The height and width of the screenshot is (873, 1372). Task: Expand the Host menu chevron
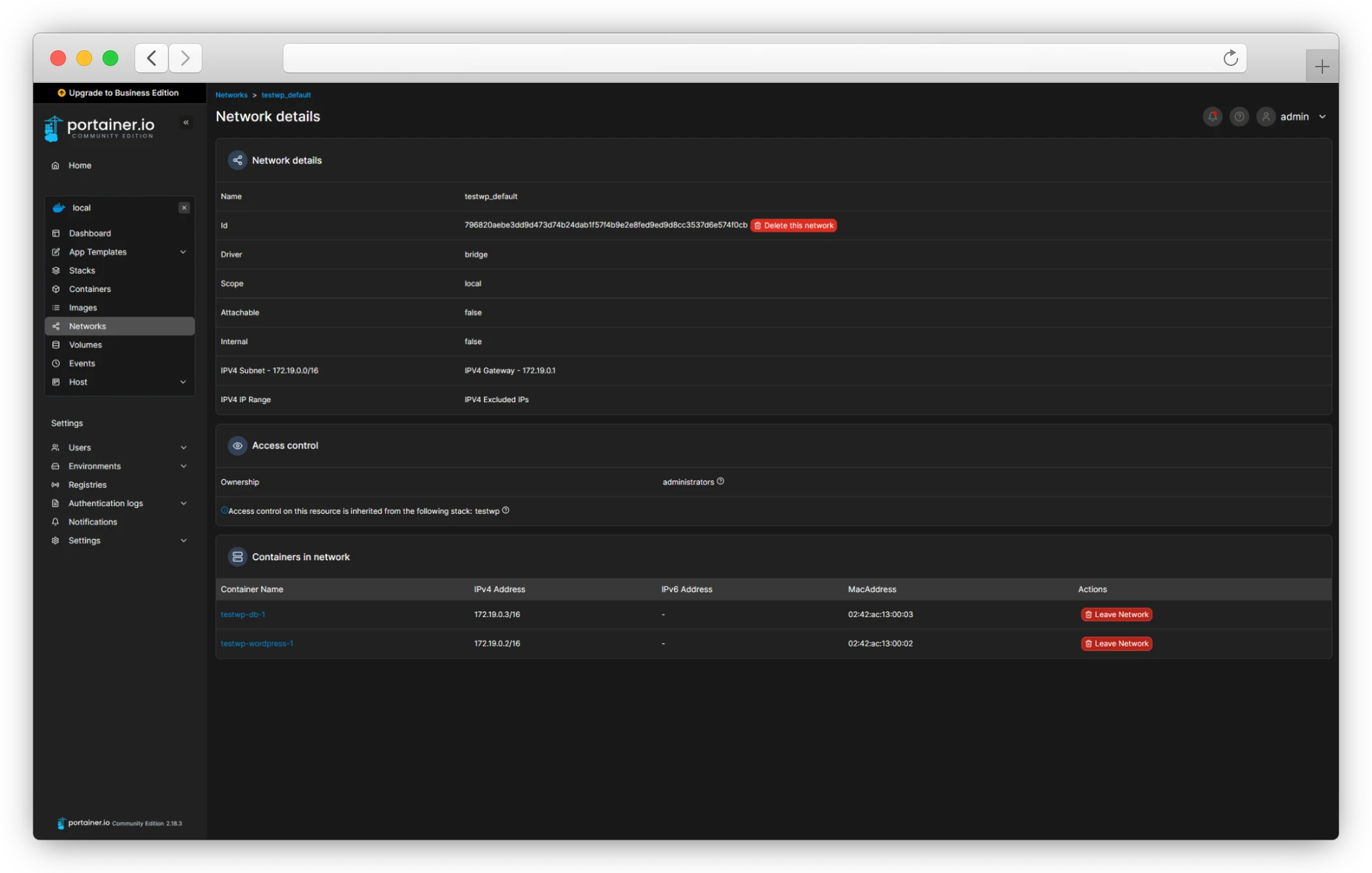click(x=183, y=382)
